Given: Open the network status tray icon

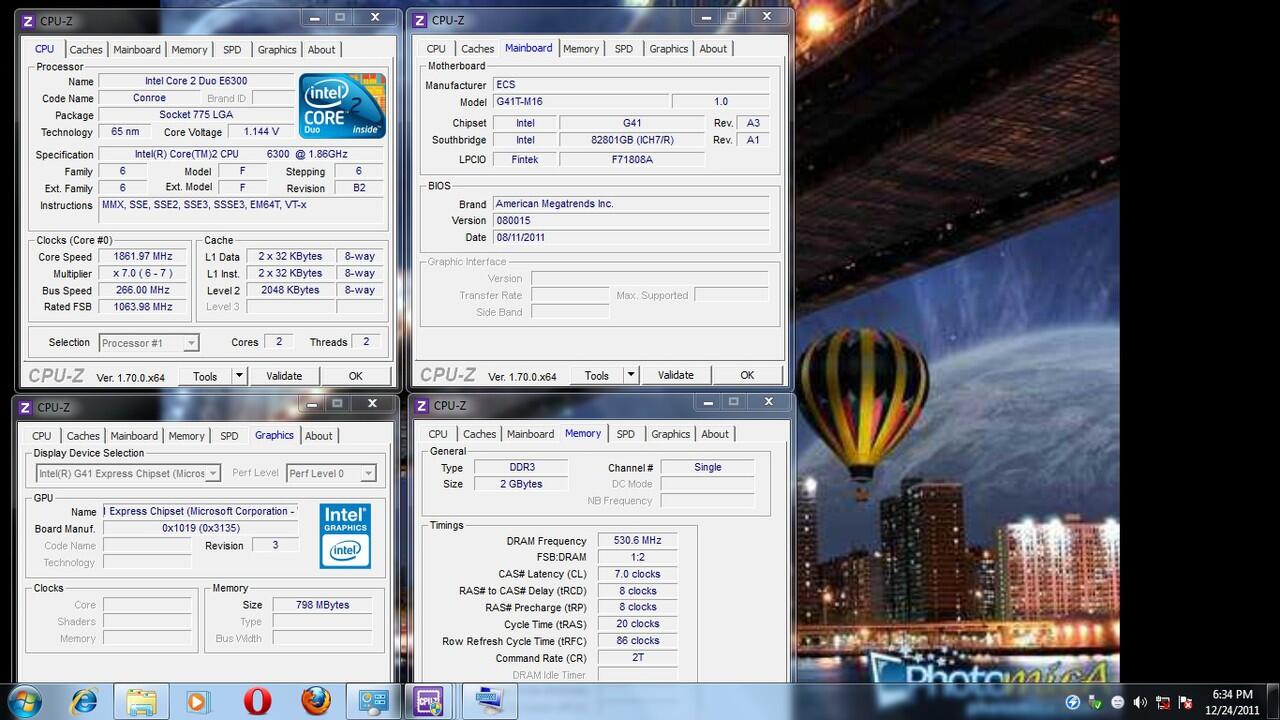Looking at the screenshot, I should 1164,702.
